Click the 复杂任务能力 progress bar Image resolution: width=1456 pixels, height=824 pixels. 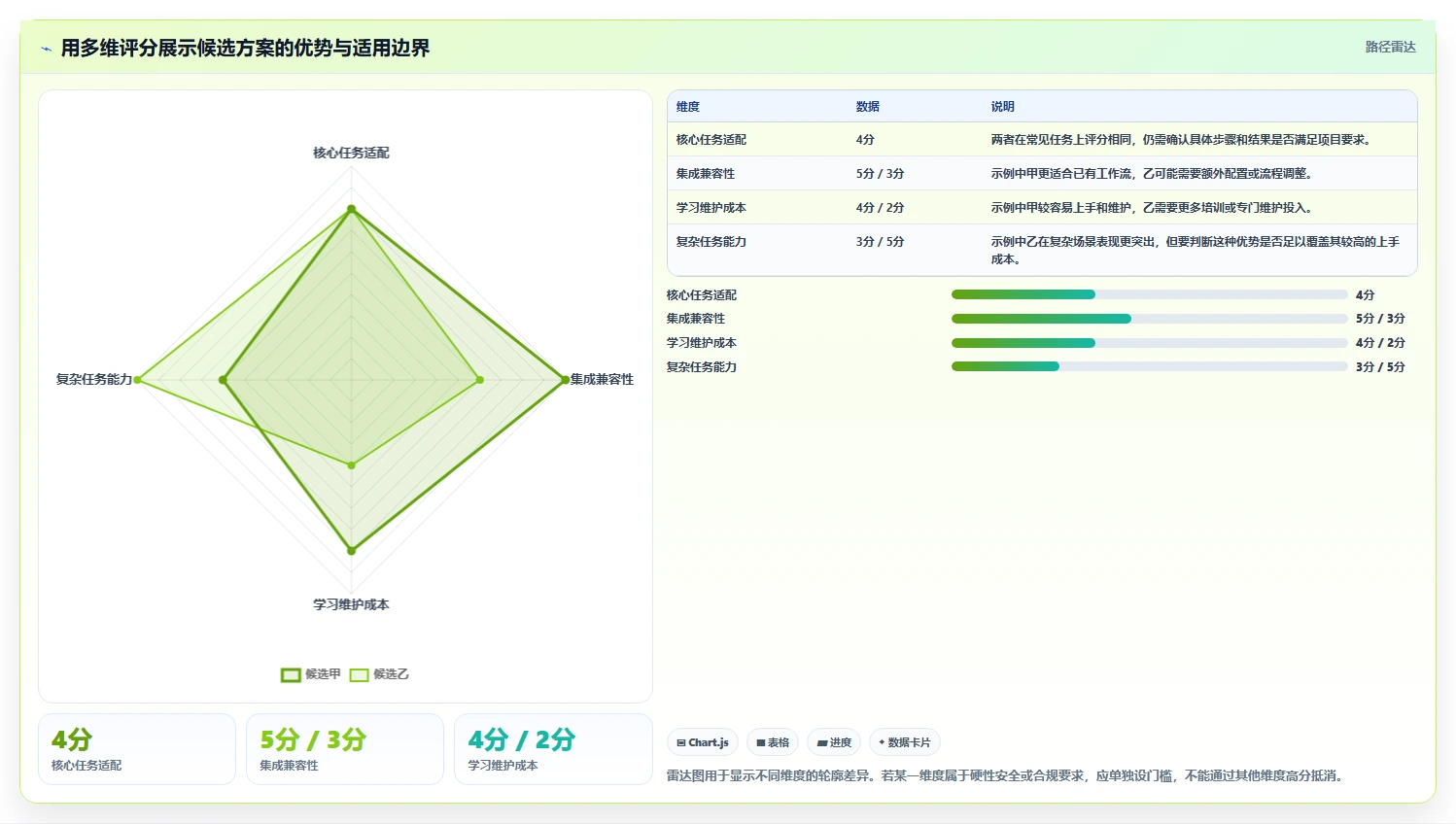[1150, 366]
